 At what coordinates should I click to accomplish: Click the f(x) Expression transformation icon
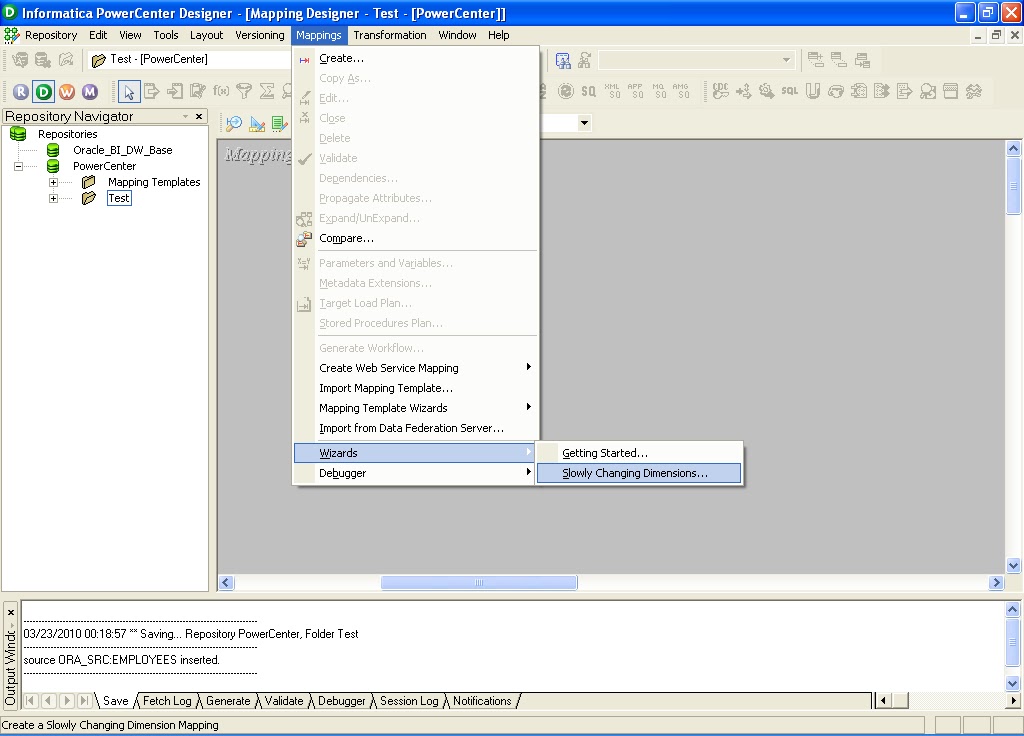(x=221, y=91)
